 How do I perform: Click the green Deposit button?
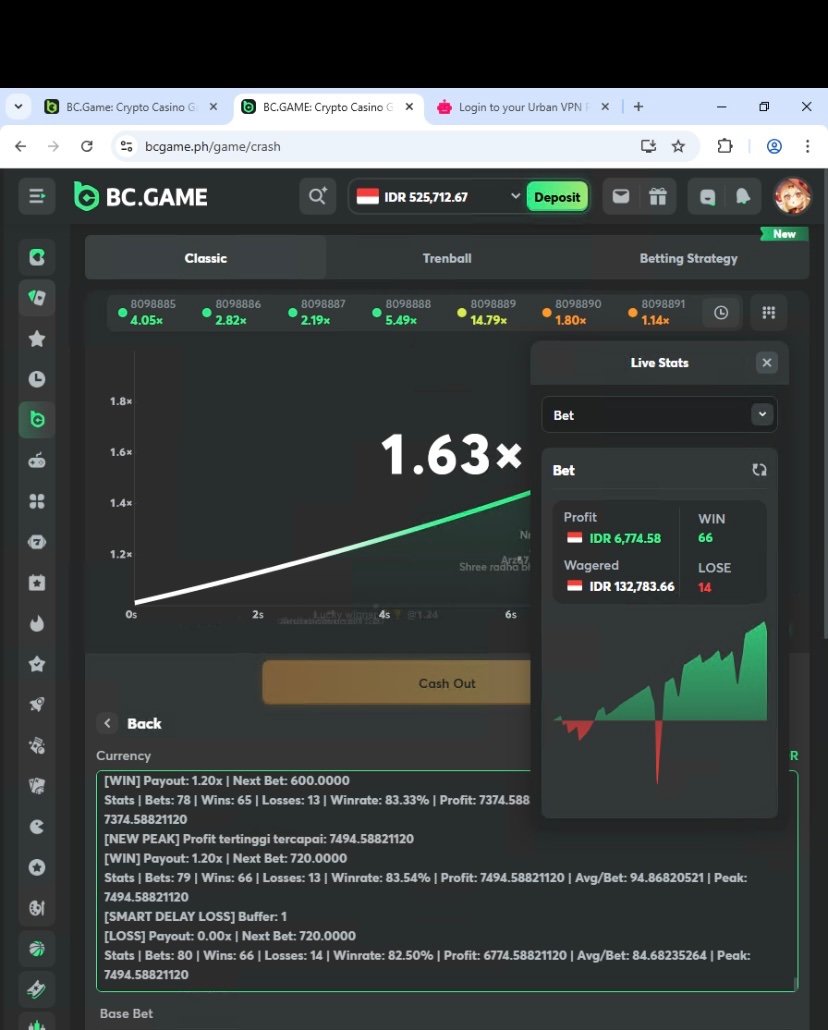click(x=557, y=197)
